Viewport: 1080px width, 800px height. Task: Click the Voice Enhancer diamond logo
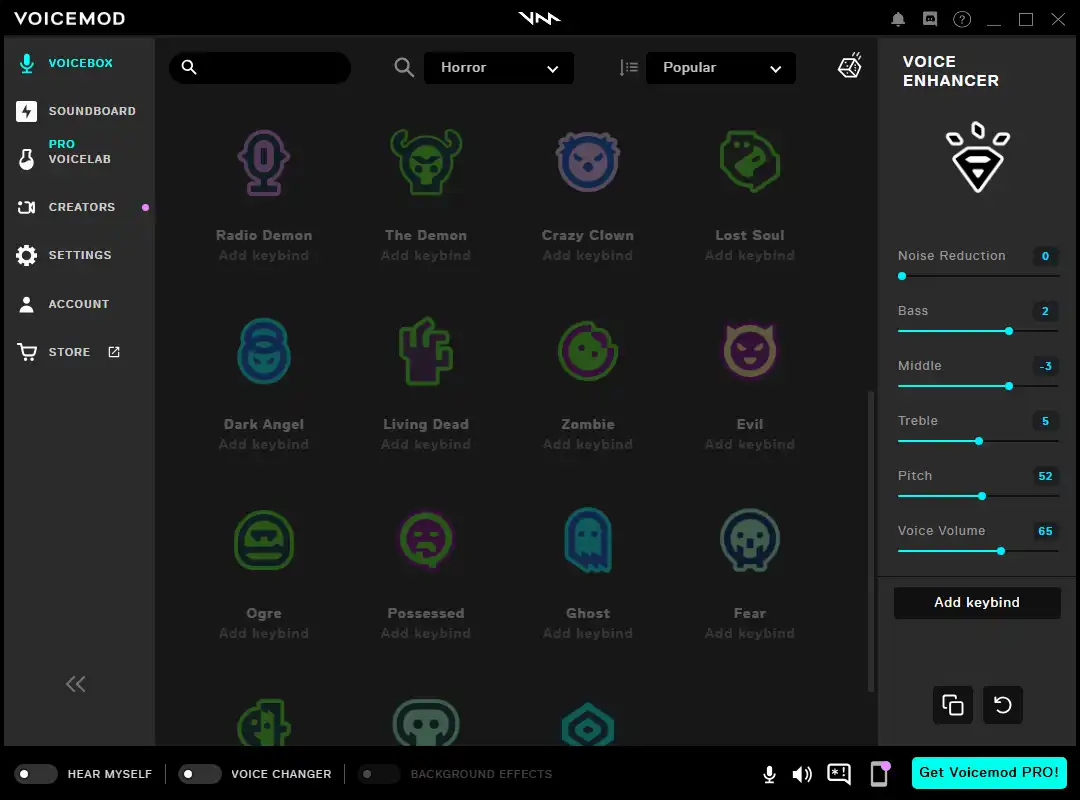[977, 157]
